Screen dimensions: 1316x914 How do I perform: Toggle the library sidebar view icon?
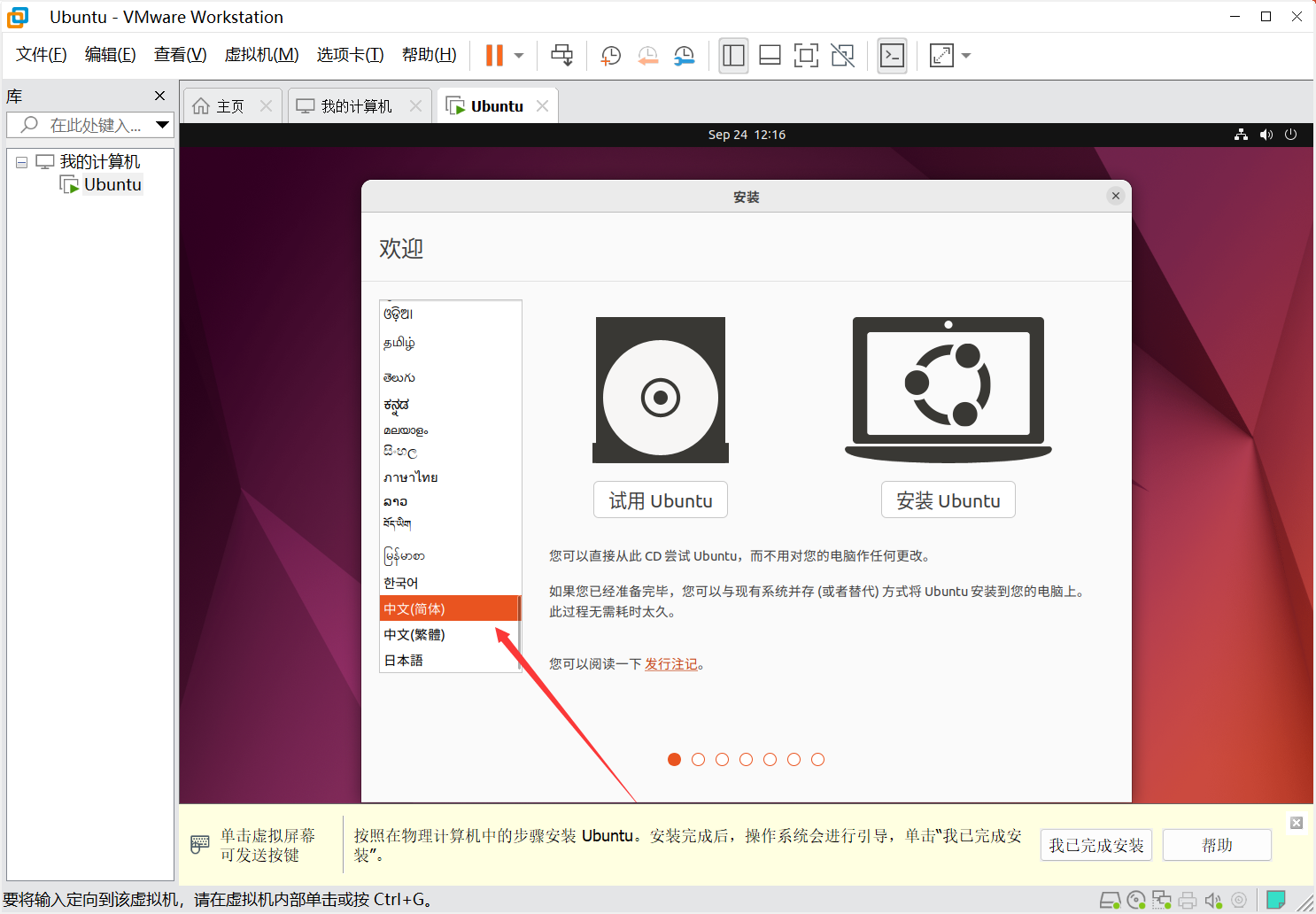[733, 56]
